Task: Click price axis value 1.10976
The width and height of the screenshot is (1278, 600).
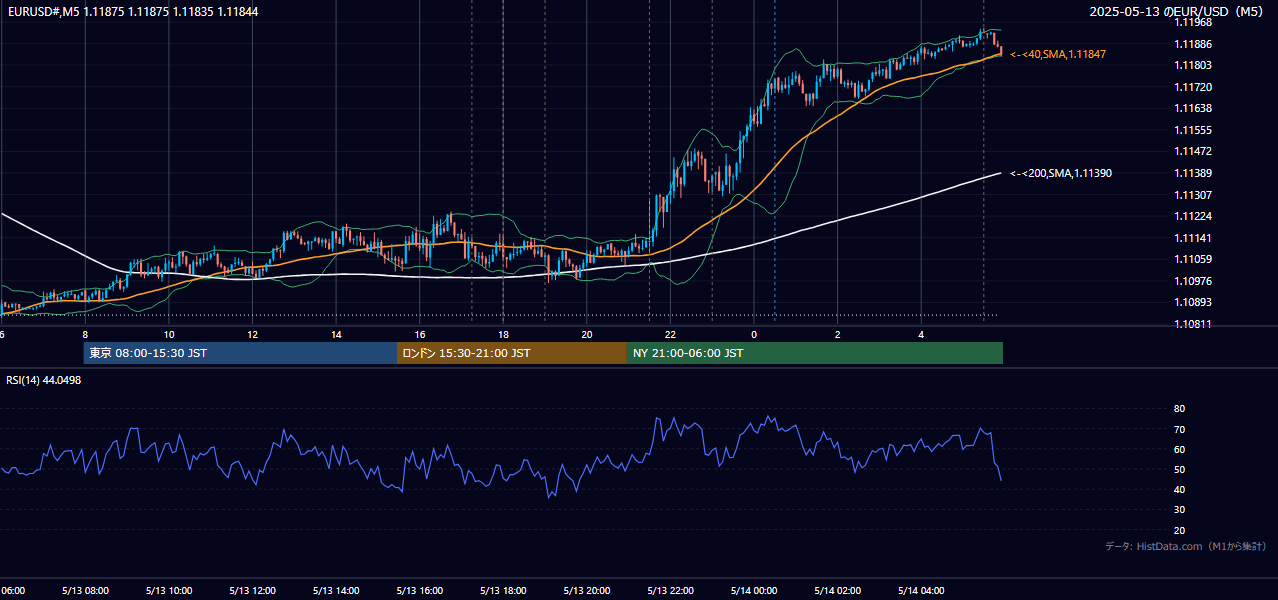Action: [x=1193, y=281]
